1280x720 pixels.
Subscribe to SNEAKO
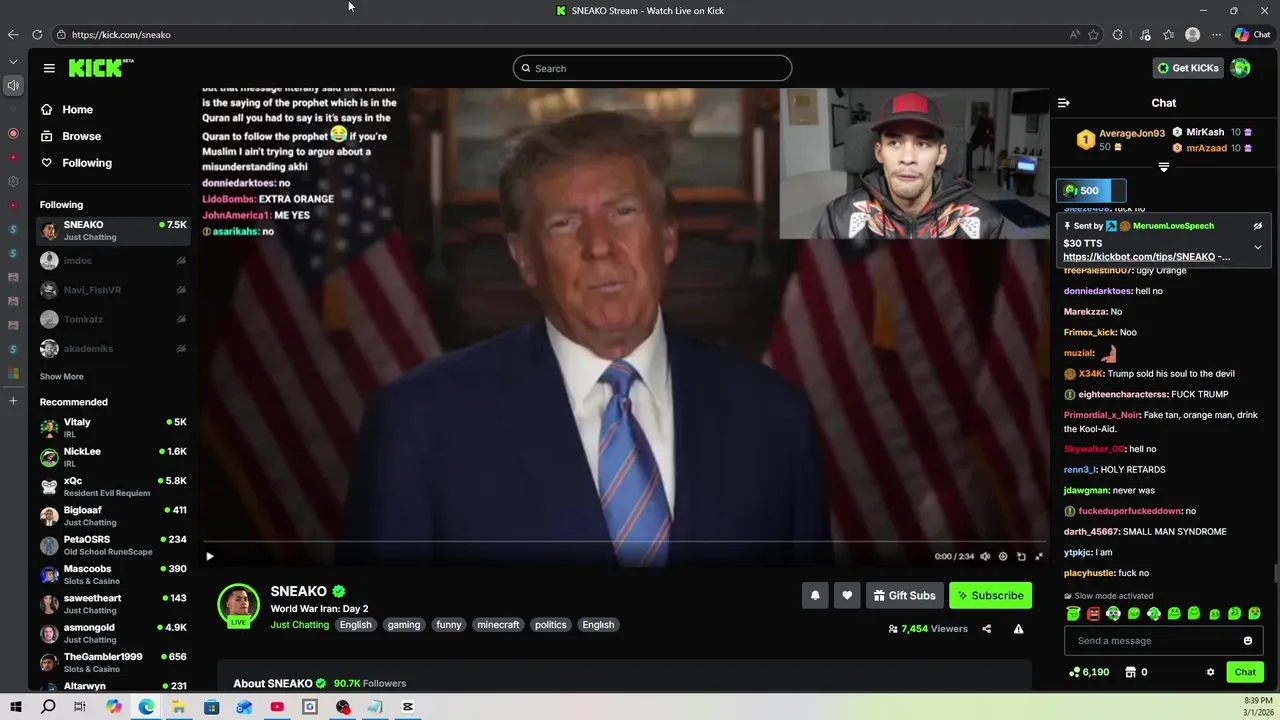(x=990, y=595)
